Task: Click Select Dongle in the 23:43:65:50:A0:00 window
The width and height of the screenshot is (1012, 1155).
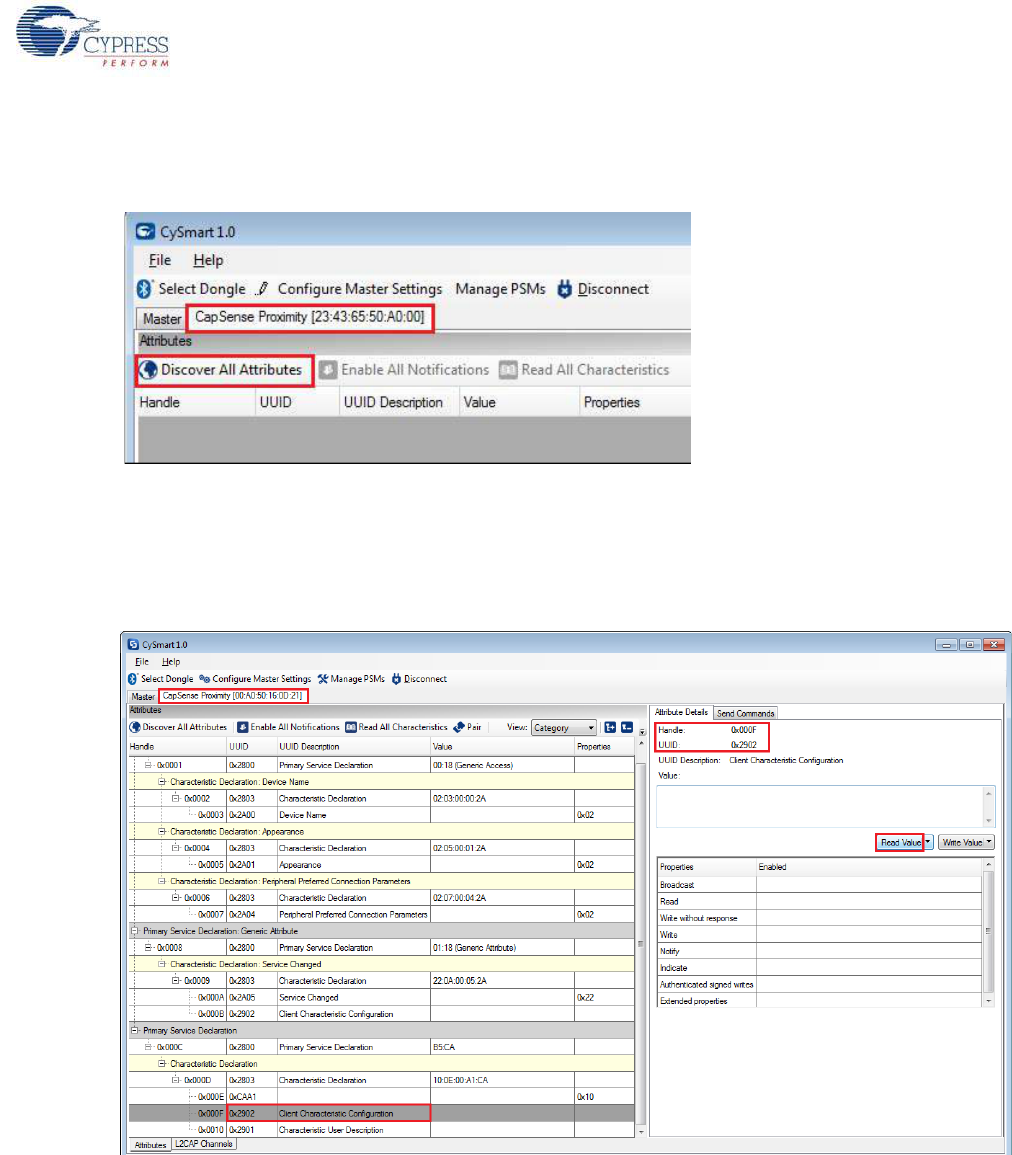Action: click(191, 289)
